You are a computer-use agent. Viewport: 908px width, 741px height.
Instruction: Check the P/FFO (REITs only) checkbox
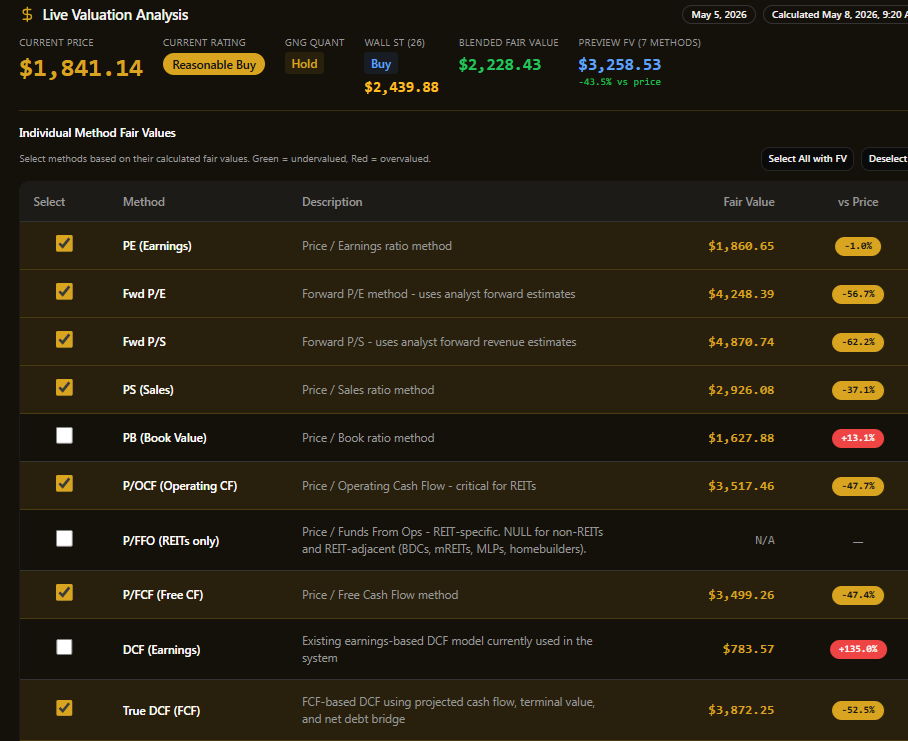(64, 538)
